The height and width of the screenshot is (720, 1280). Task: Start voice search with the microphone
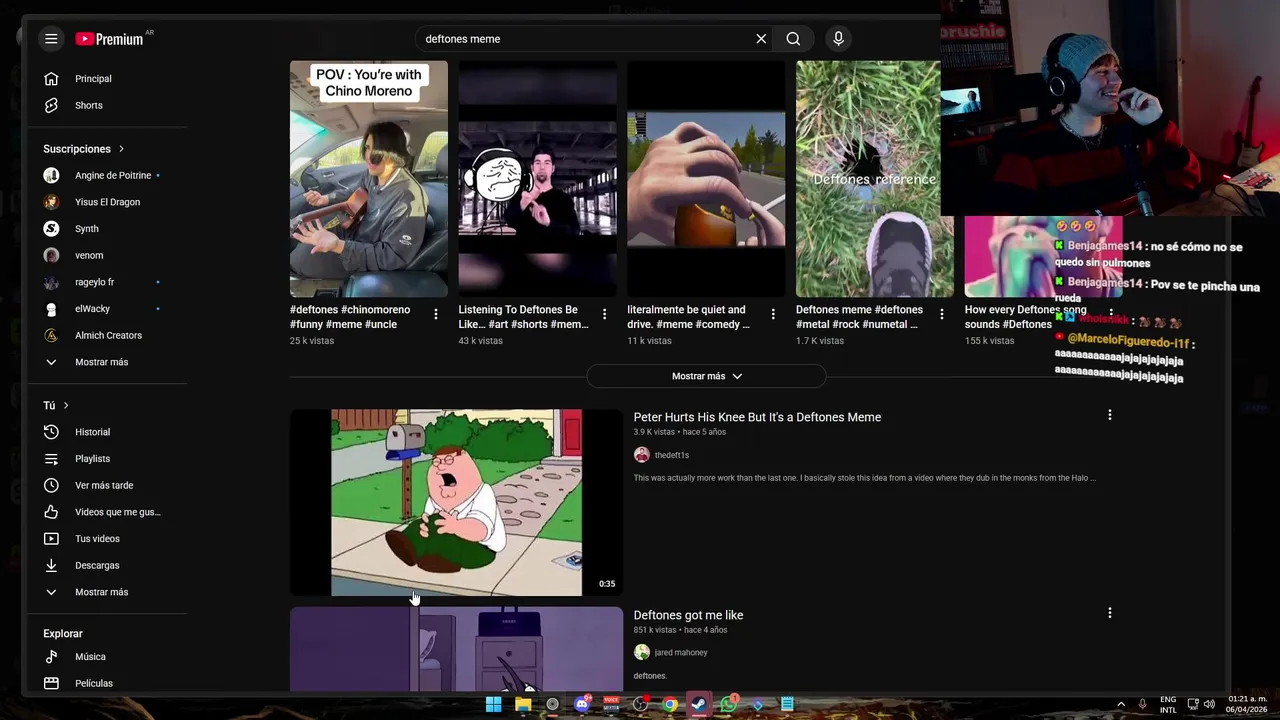coord(838,39)
